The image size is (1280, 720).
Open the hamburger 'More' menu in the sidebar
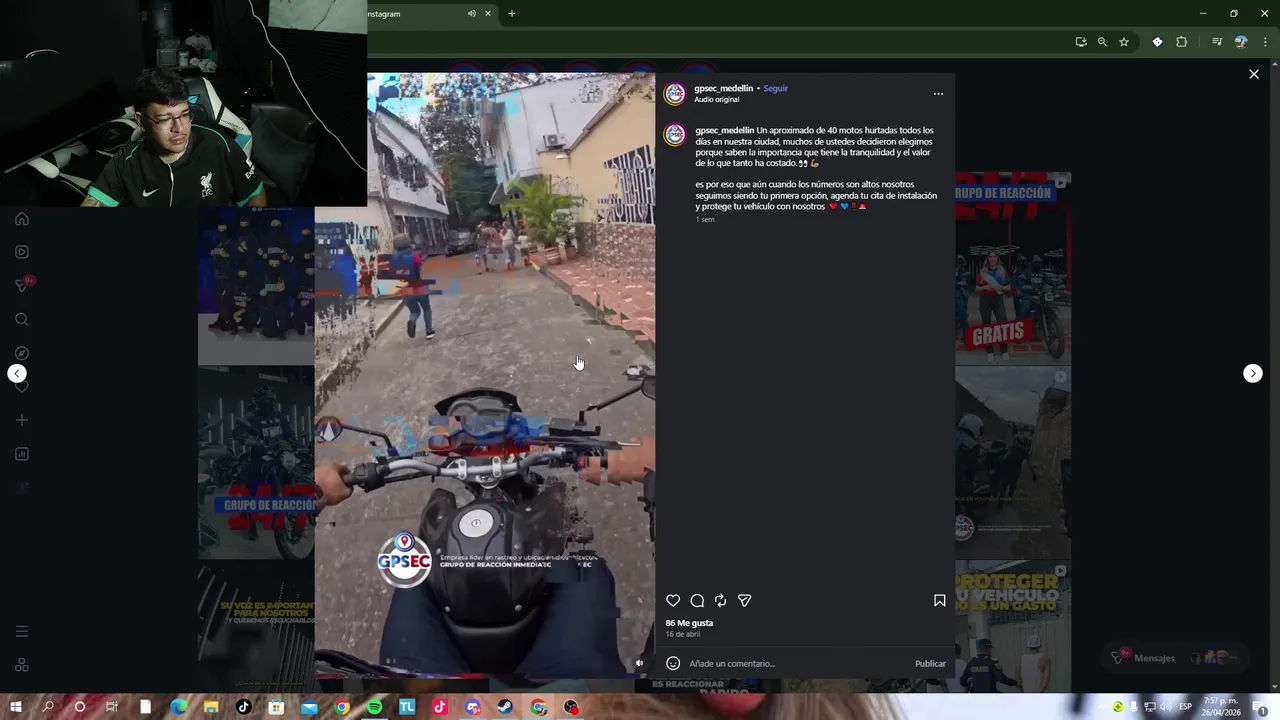(22, 631)
